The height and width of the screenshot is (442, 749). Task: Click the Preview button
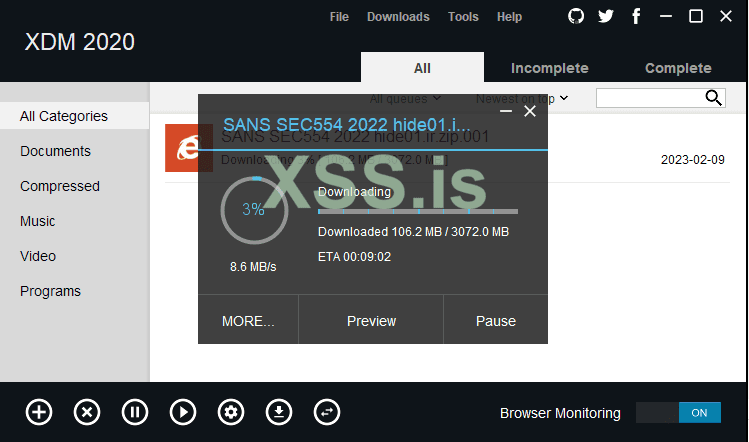click(x=371, y=320)
